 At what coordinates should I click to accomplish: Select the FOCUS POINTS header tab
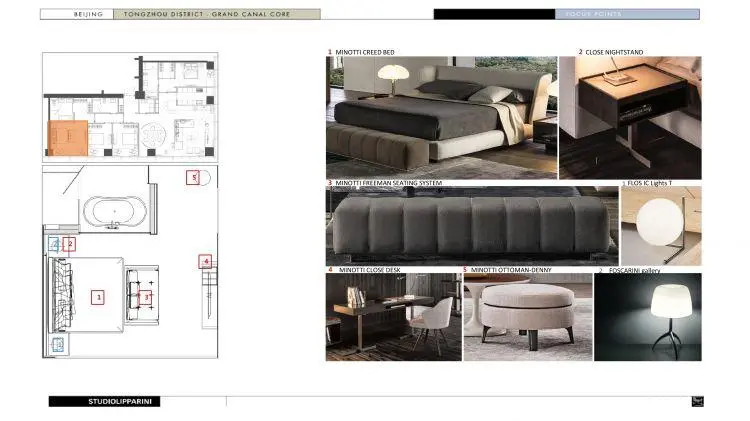coord(627,15)
